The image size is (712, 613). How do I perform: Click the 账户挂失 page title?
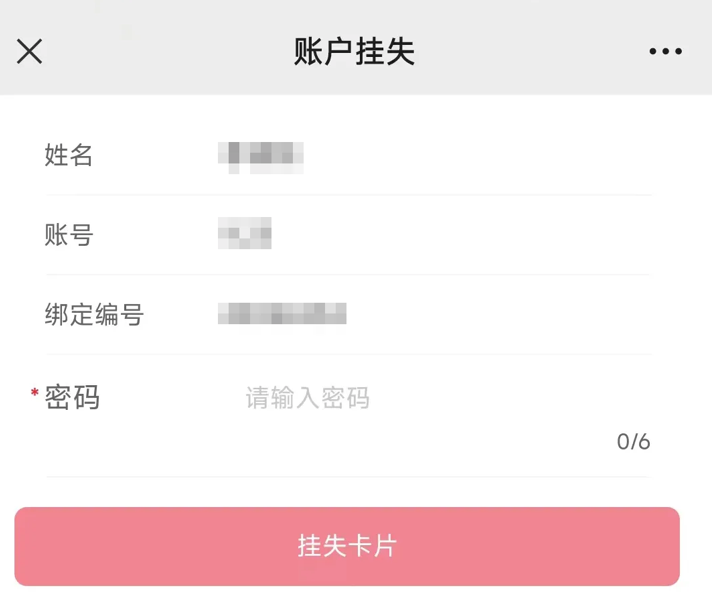(354, 51)
